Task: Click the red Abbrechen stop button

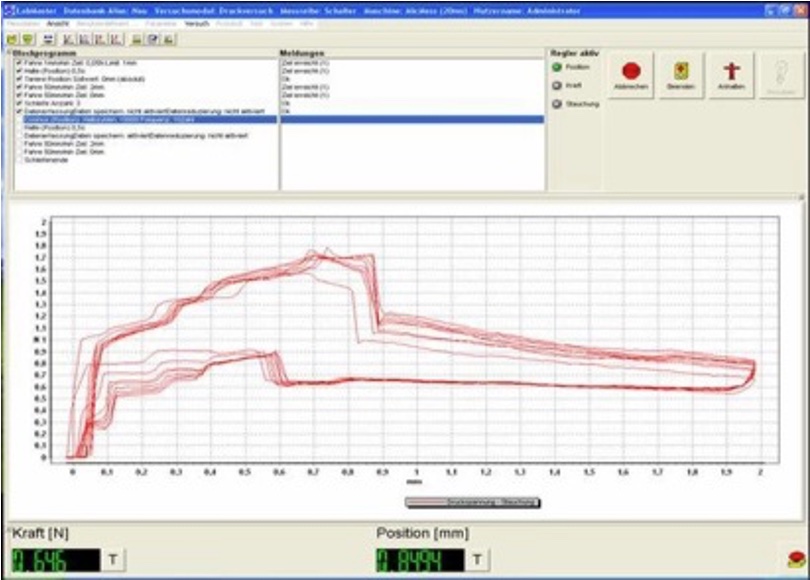Action: point(631,75)
